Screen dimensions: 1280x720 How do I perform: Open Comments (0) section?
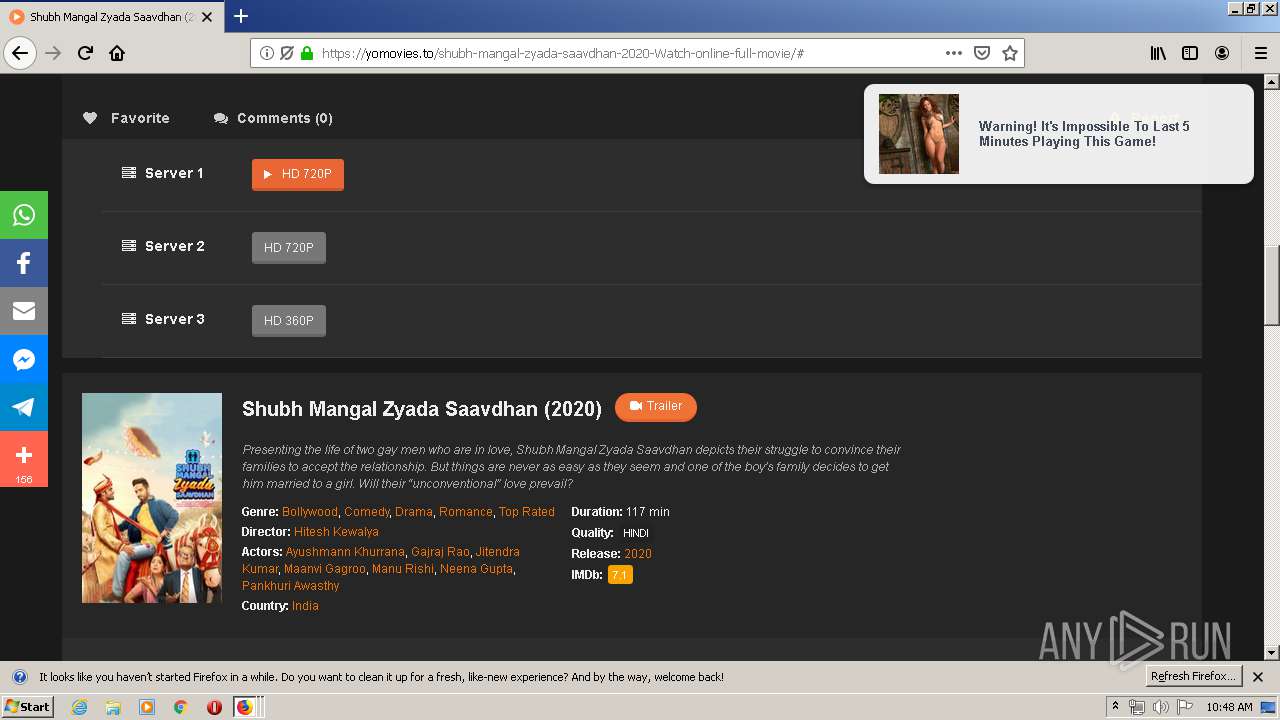point(273,118)
